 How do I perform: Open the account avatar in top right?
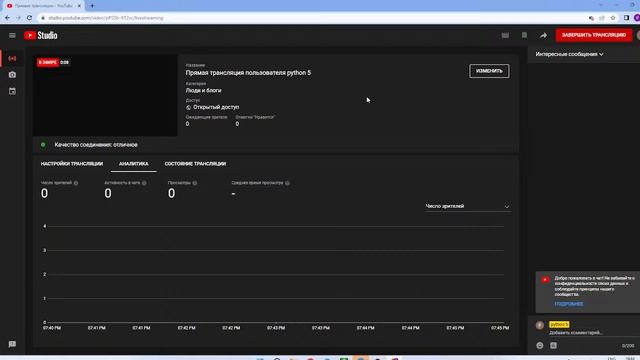[x=638, y=36]
